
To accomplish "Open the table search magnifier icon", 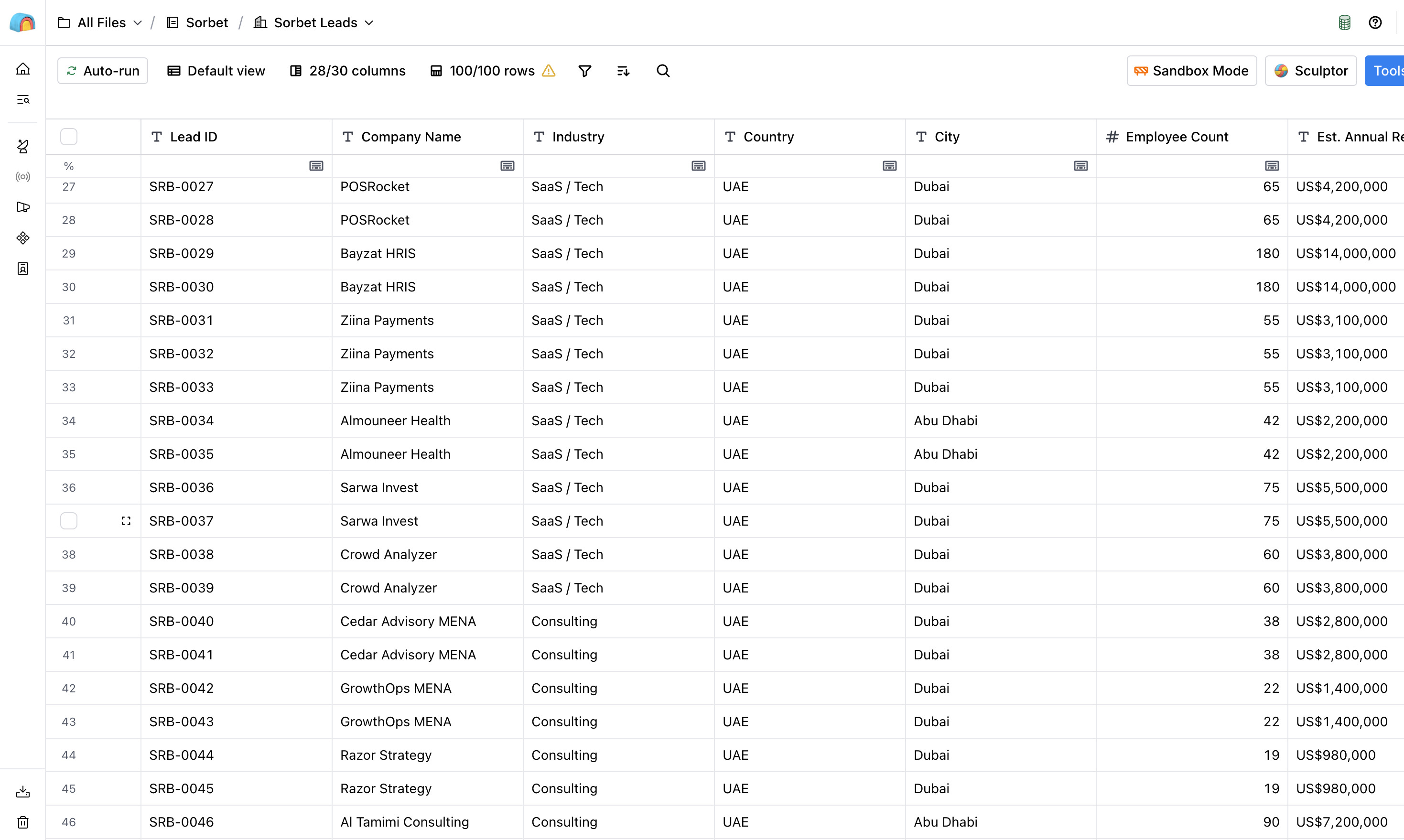I will 663,71.
